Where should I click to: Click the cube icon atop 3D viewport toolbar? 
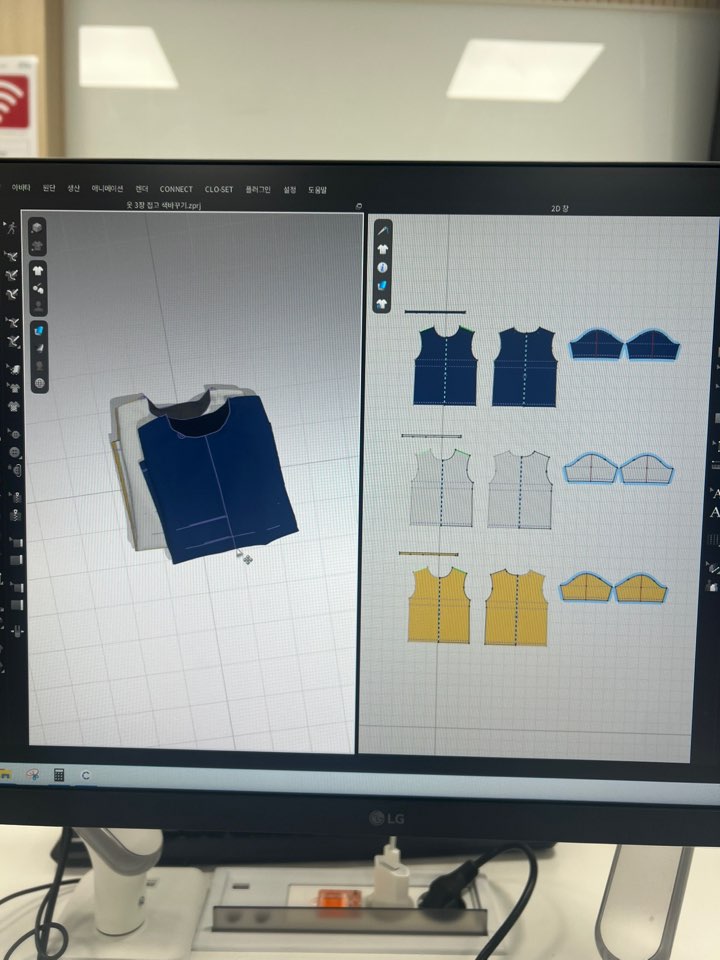pyautogui.click(x=37, y=228)
